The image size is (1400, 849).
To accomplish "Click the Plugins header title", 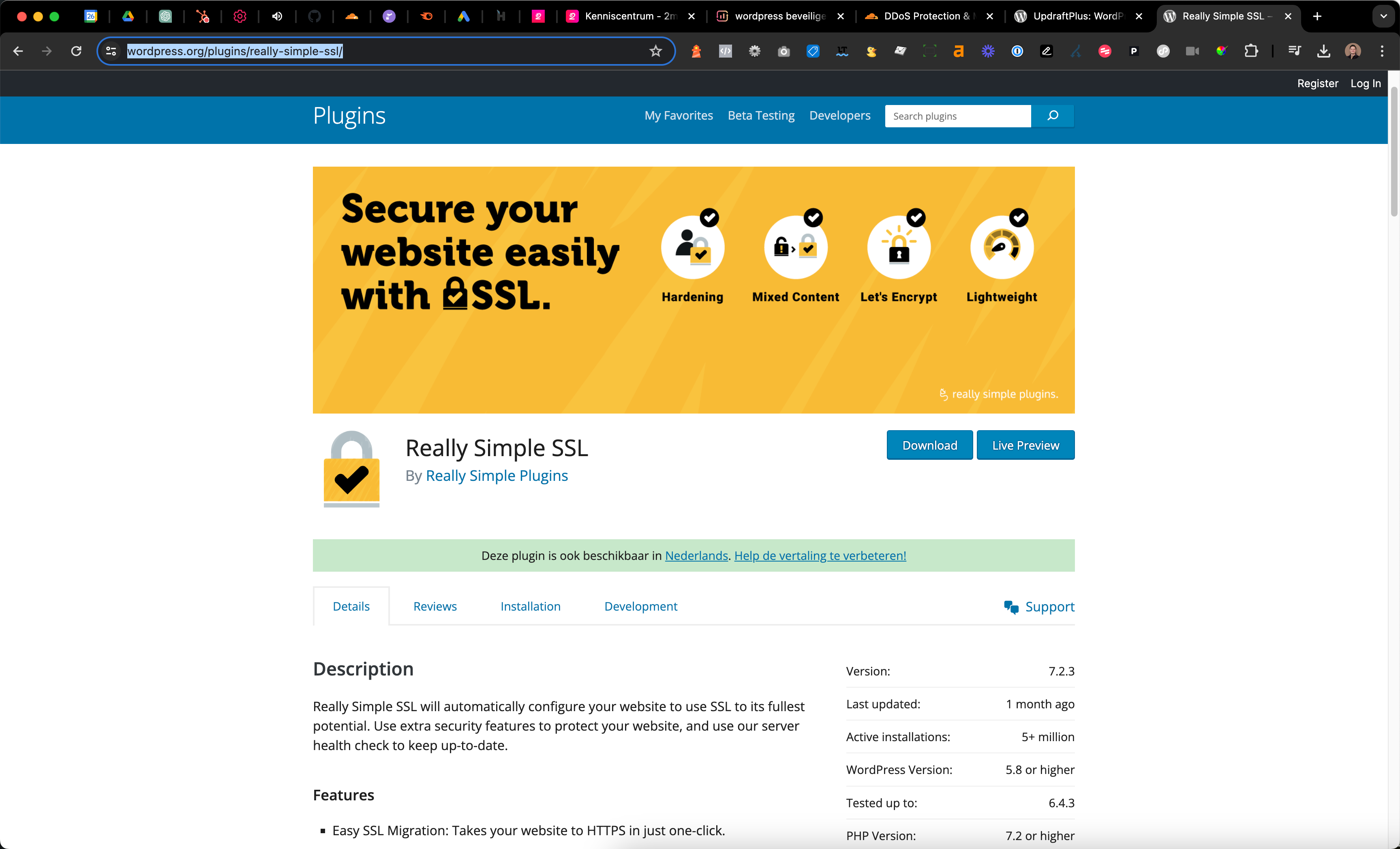I will point(349,116).
